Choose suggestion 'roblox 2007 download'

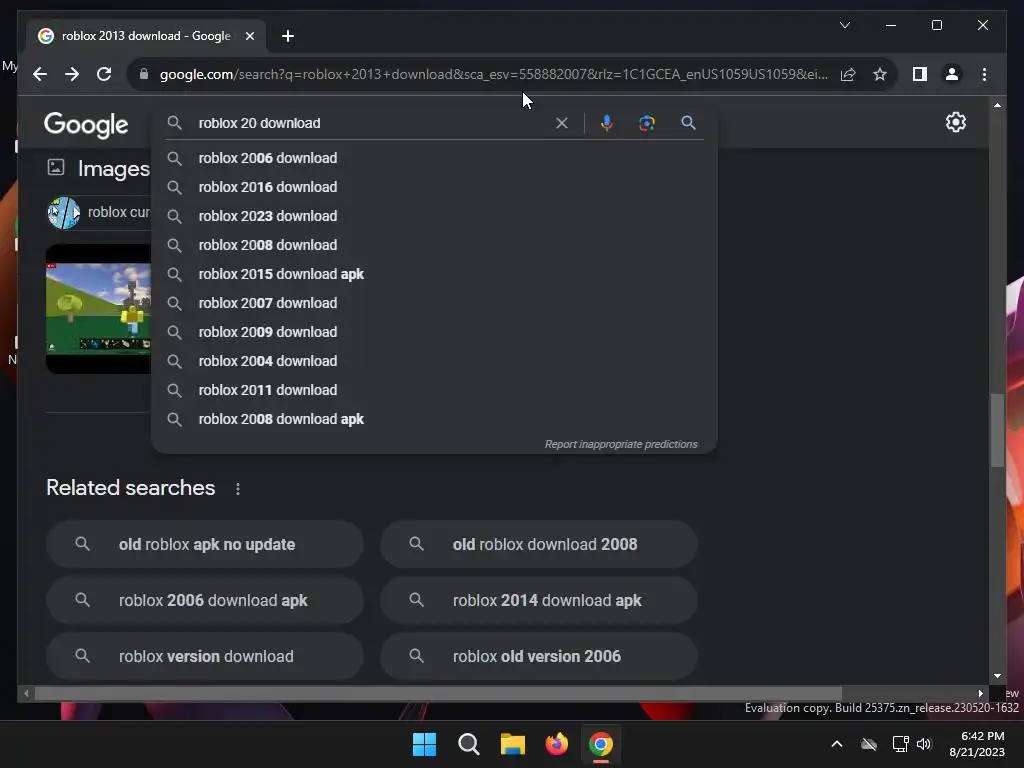[x=434, y=303]
